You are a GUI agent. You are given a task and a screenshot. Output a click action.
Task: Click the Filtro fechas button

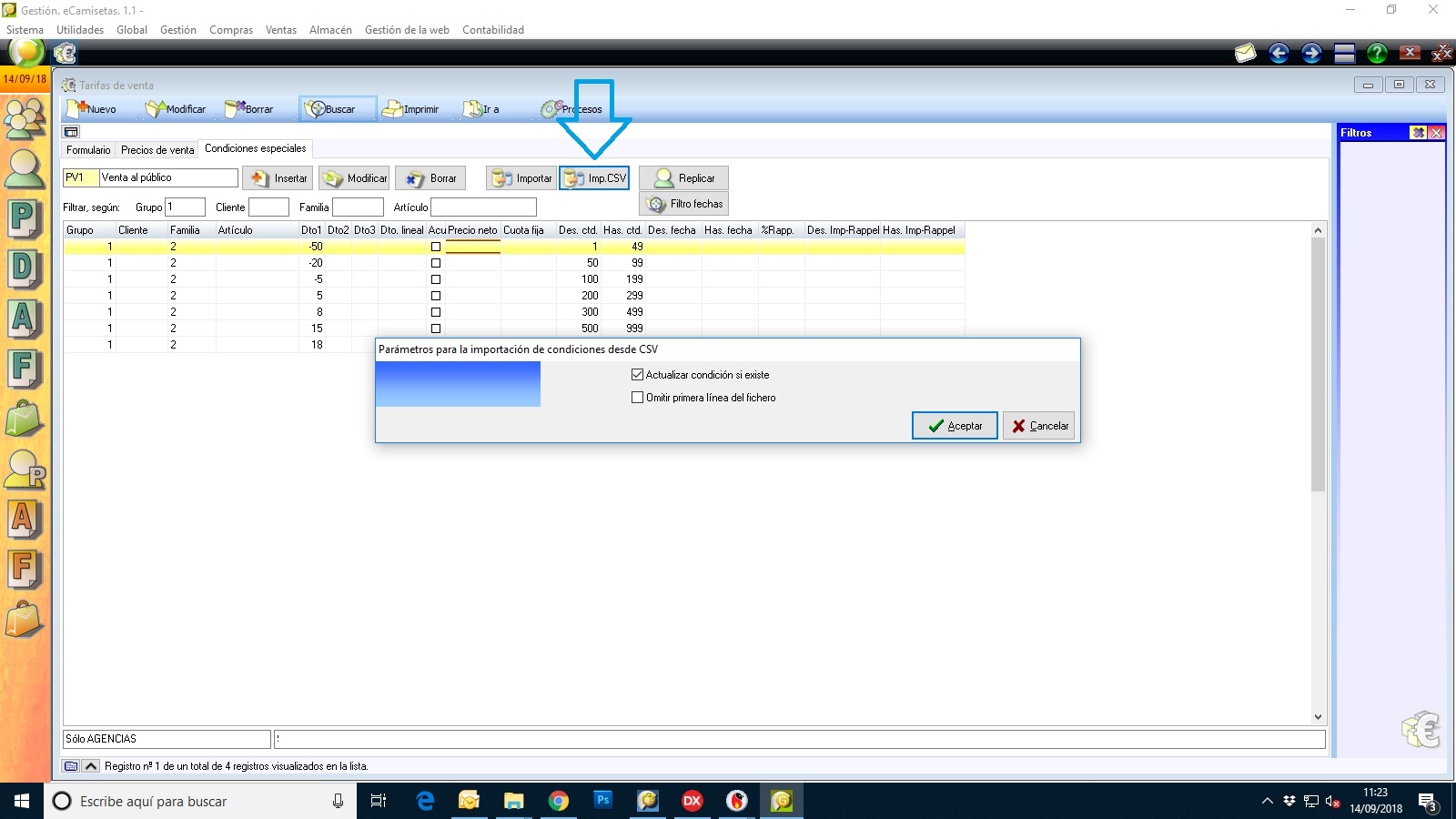(x=683, y=204)
